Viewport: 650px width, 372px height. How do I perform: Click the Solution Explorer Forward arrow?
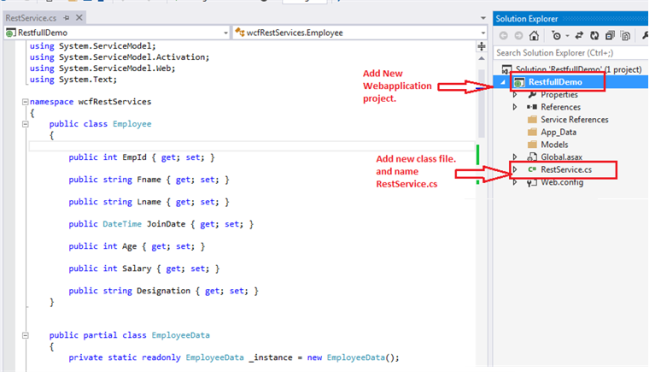pyautogui.click(x=519, y=36)
